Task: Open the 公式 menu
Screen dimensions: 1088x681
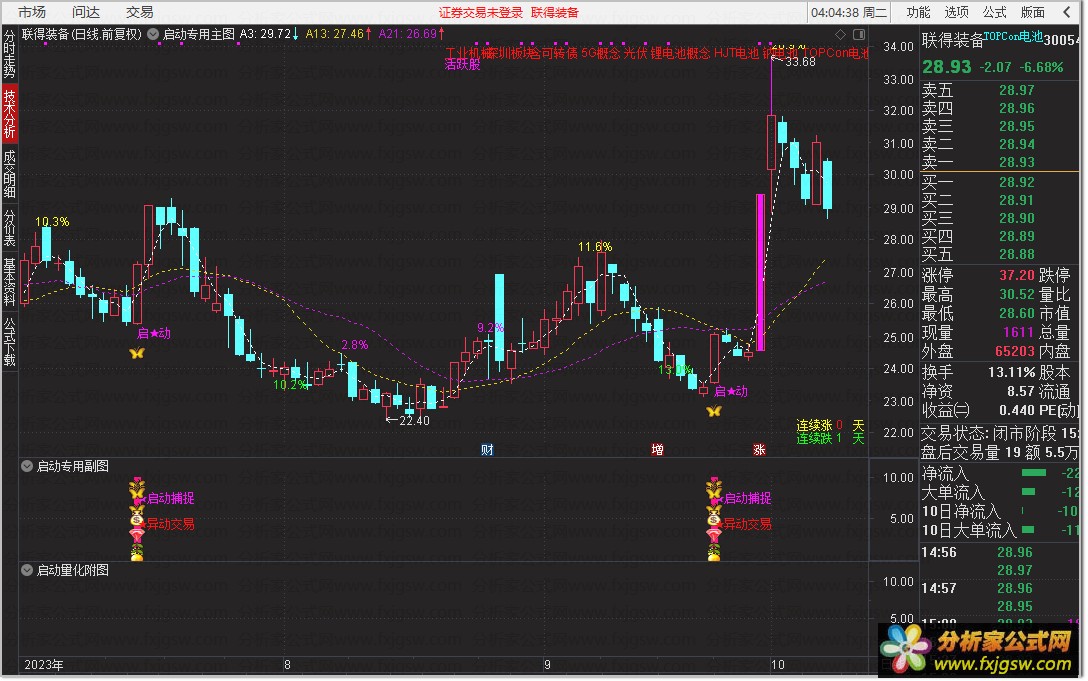Action: click(x=994, y=12)
